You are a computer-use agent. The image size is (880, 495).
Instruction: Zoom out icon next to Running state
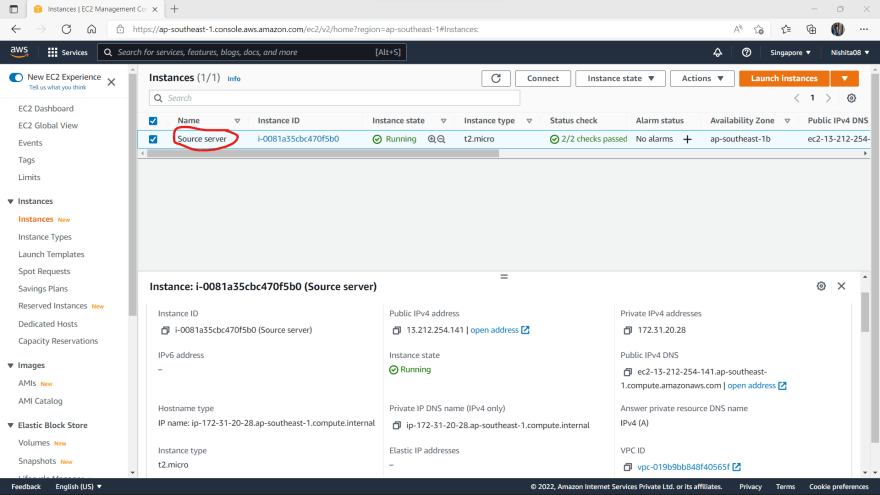pyautogui.click(x=441, y=139)
